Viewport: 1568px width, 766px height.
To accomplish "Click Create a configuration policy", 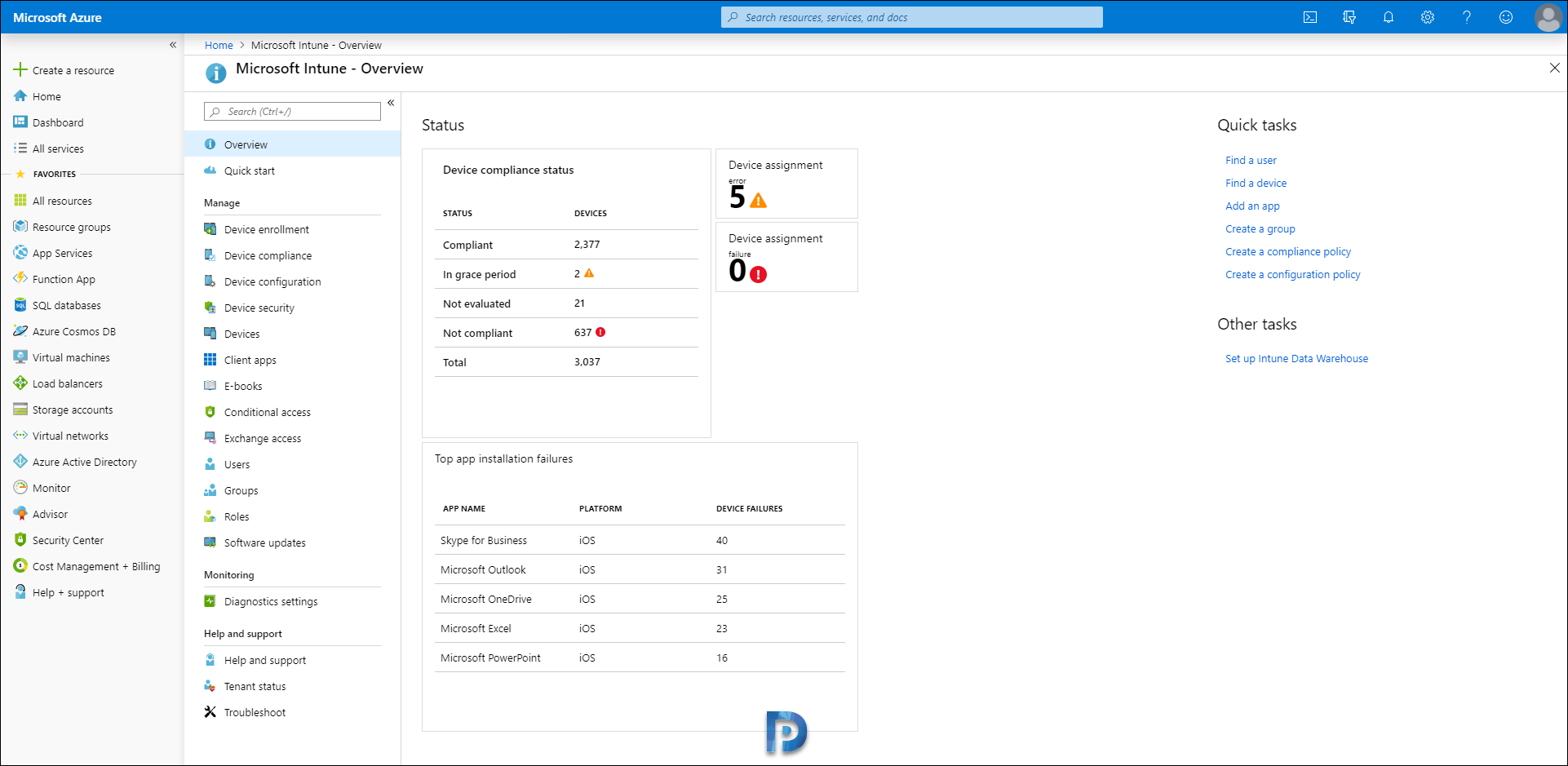I will coord(1292,275).
